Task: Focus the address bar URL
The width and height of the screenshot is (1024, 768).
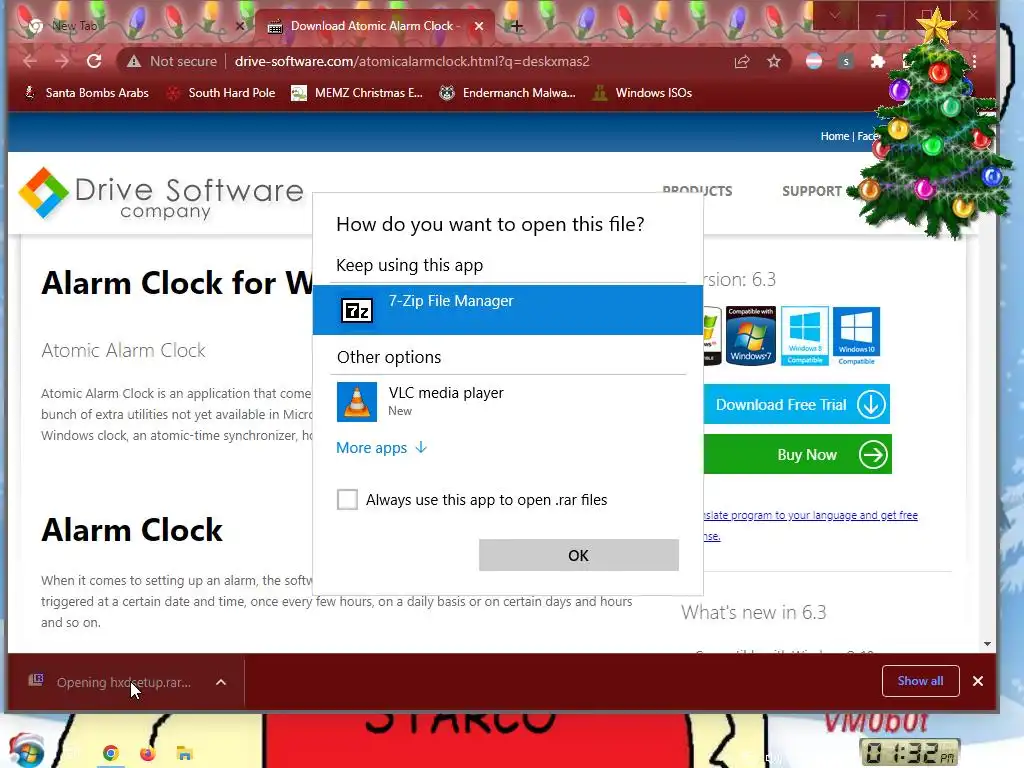Action: coord(412,61)
